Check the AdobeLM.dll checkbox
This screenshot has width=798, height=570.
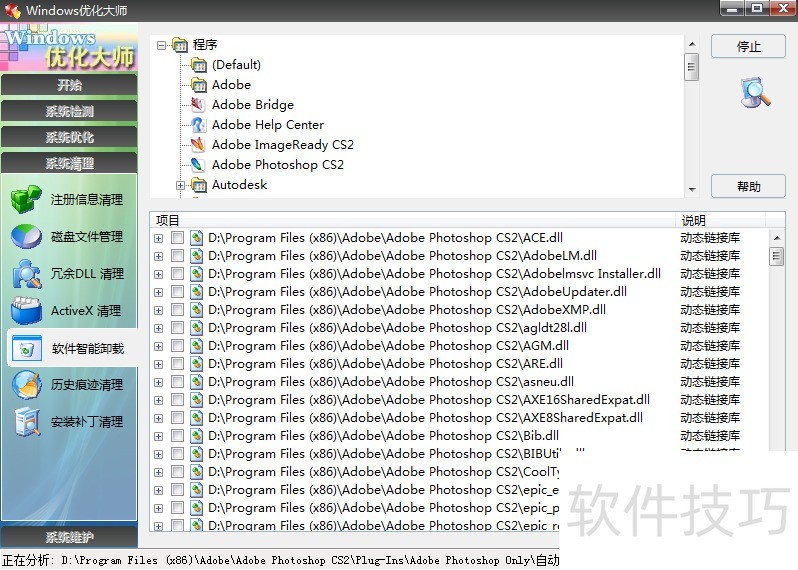tap(177, 256)
